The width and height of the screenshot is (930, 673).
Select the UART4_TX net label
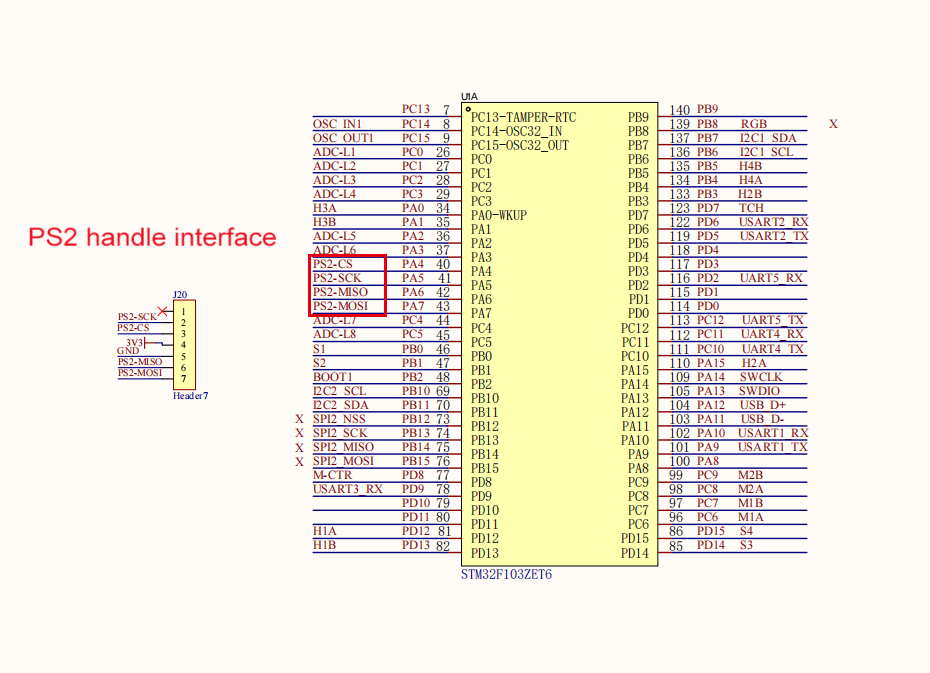pos(773,349)
